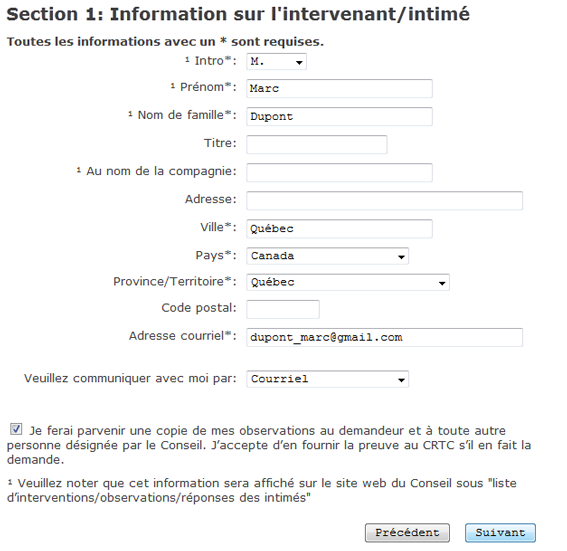Select the Adresse courriel email field
Image resolution: width=567 pixels, height=551 pixels.
pos(384,337)
